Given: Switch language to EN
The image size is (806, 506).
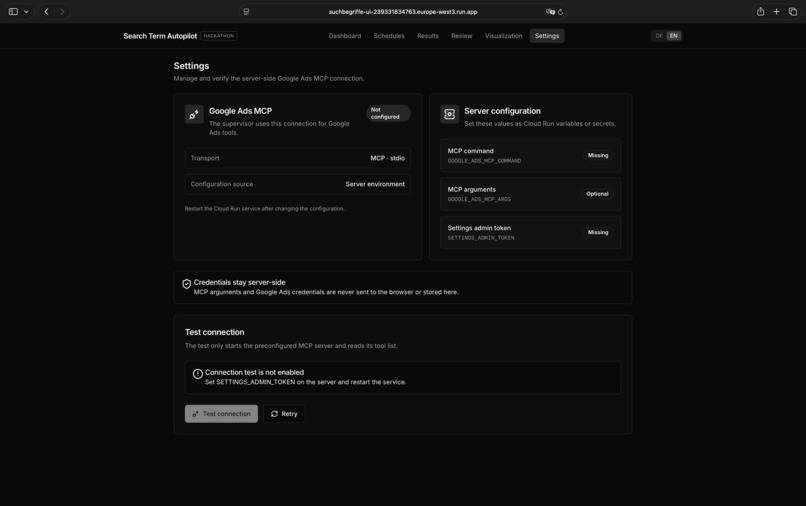Looking at the screenshot, I should (x=673, y=36).
